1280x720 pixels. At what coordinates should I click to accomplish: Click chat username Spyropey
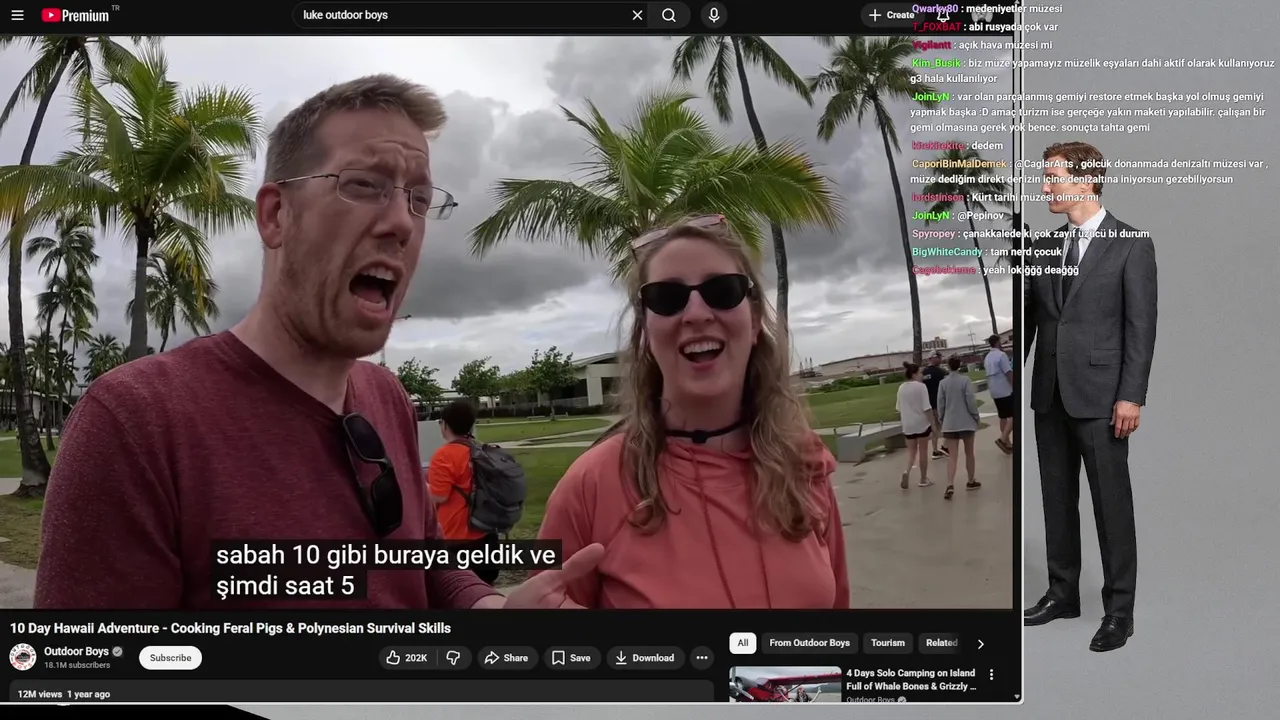pyautogui.click(x=933, y=234)
